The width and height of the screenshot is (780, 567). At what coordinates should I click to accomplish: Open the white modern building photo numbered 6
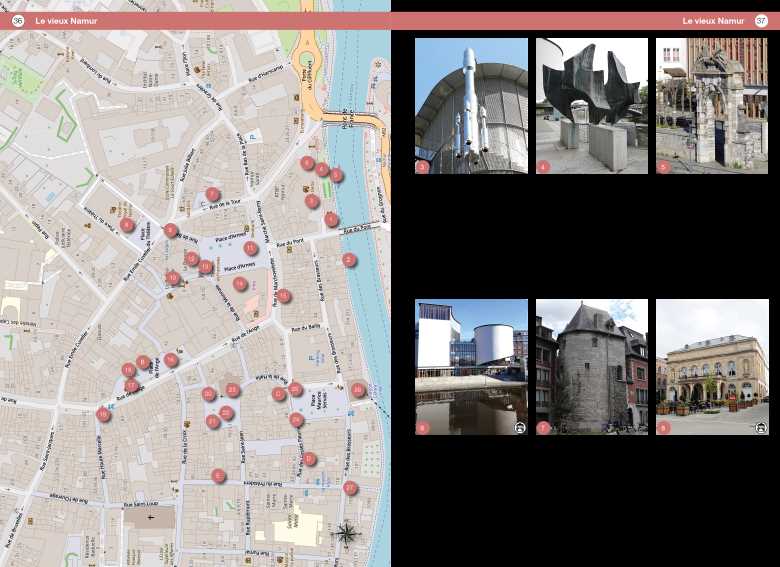click(x=471, y=367)
